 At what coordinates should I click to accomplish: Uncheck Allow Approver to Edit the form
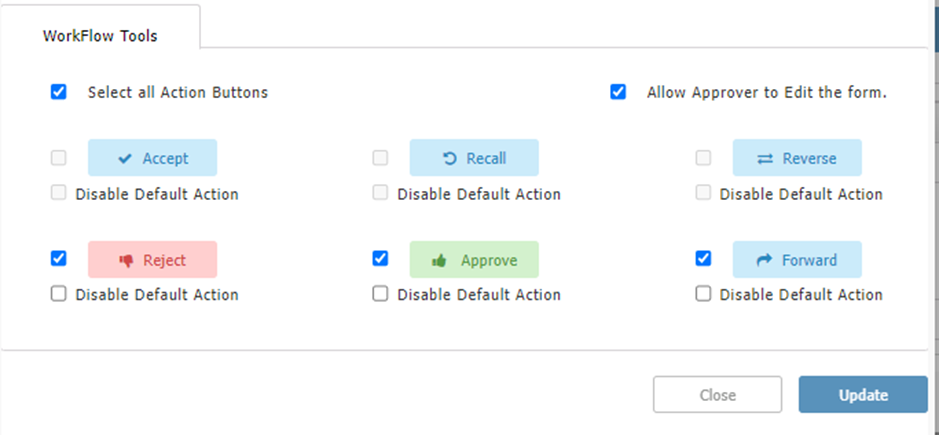pyautogui.click(x=618, y=92)
